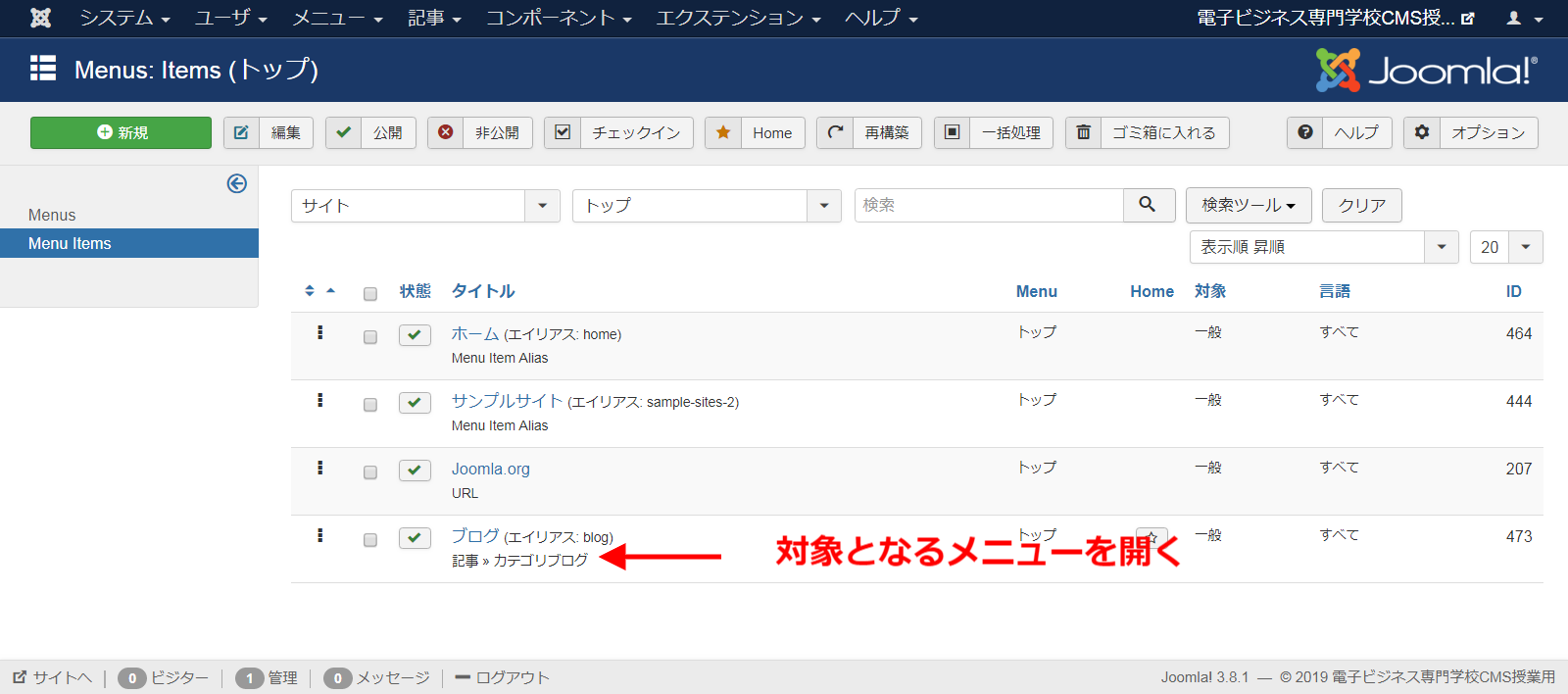Viewport: 1568px width, 694px height.
Task: Collapse sidebar with the circled arrow icon
Action: 236,183
